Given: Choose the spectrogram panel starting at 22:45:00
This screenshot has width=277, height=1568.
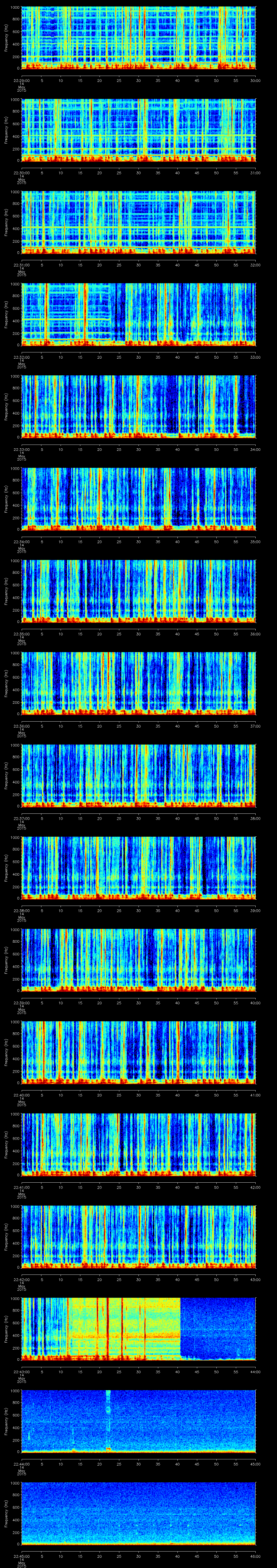Looking at the screenshot, I should (139, 1514).
